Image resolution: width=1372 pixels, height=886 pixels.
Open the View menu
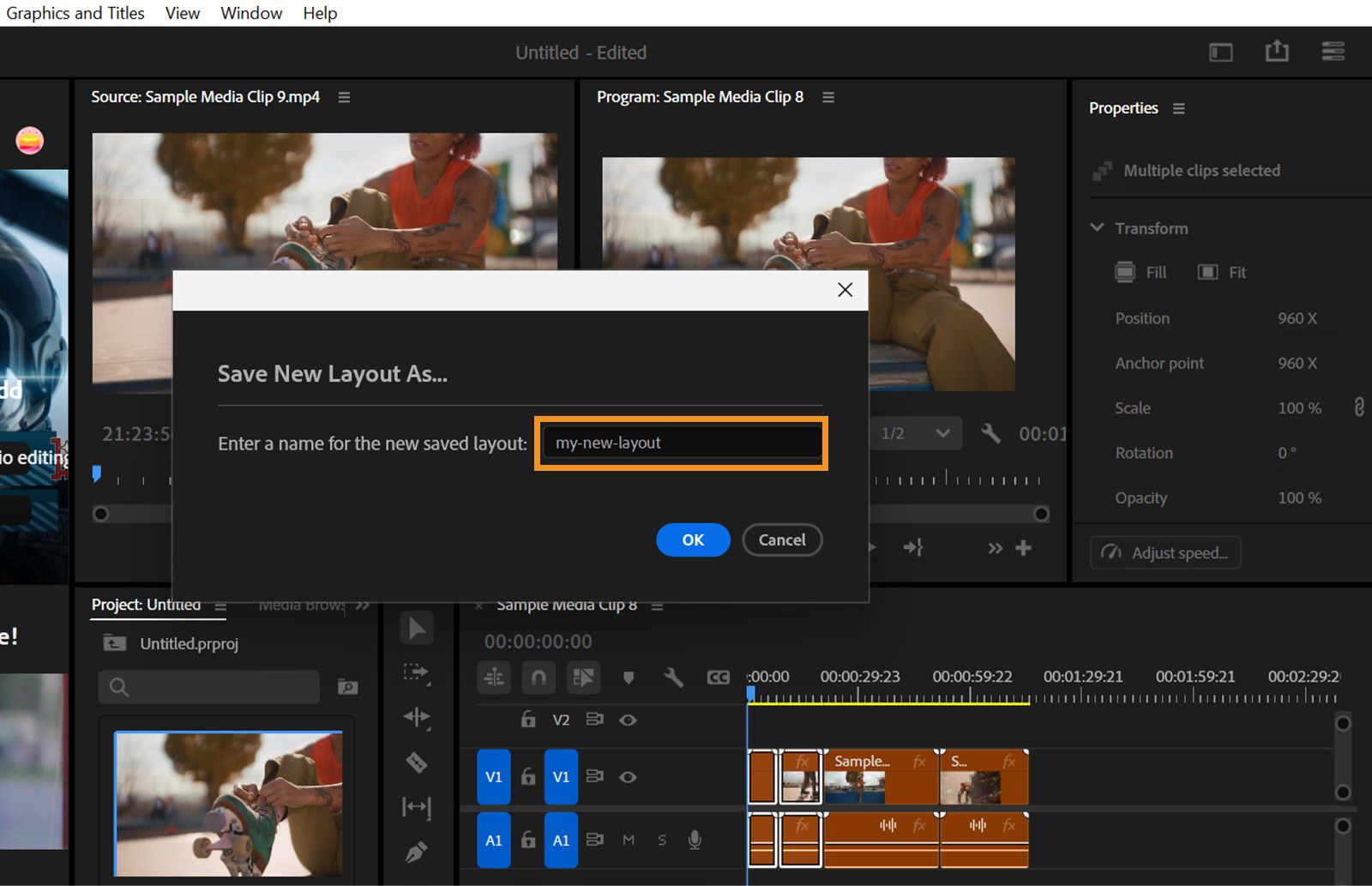[x=182, y=13]
